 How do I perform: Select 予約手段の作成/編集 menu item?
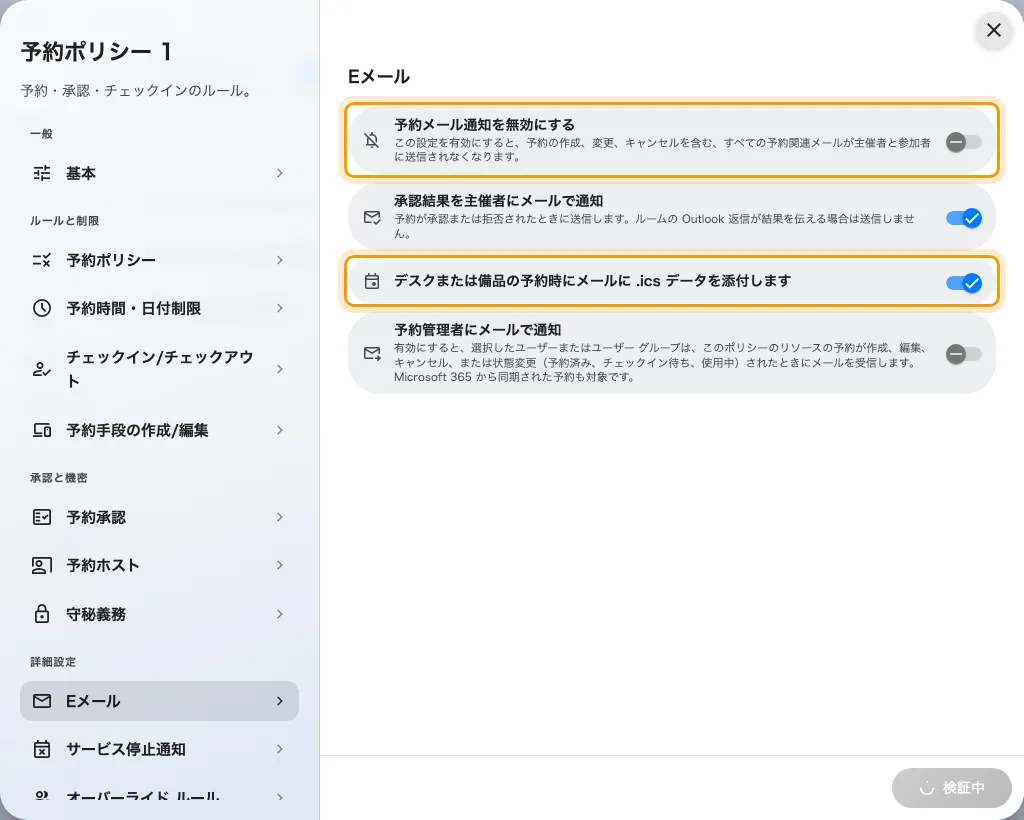159,430
